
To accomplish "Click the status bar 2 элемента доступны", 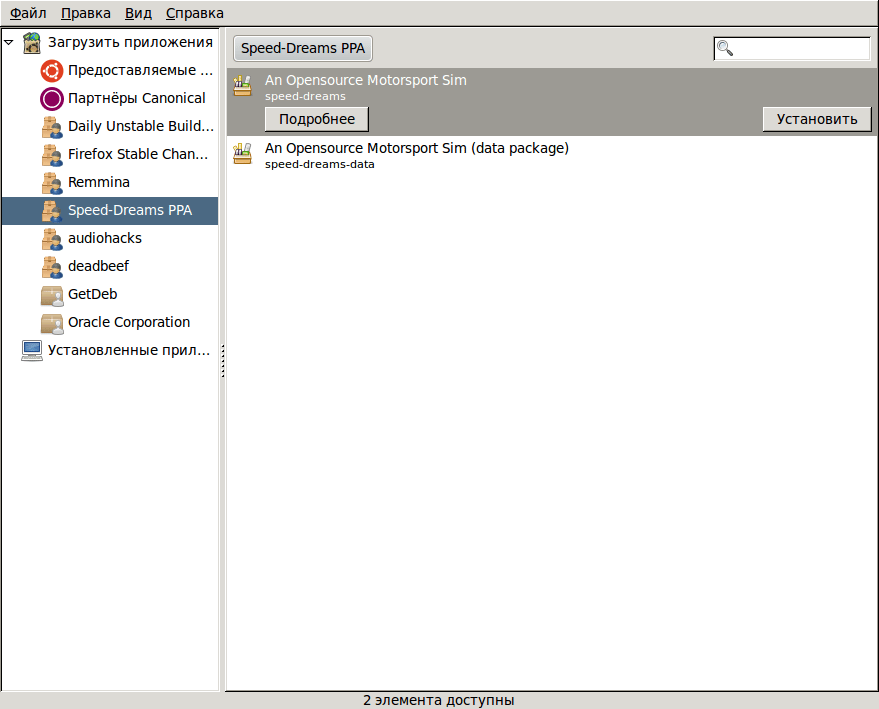I will pyautogui.click(x=438, y=700).
